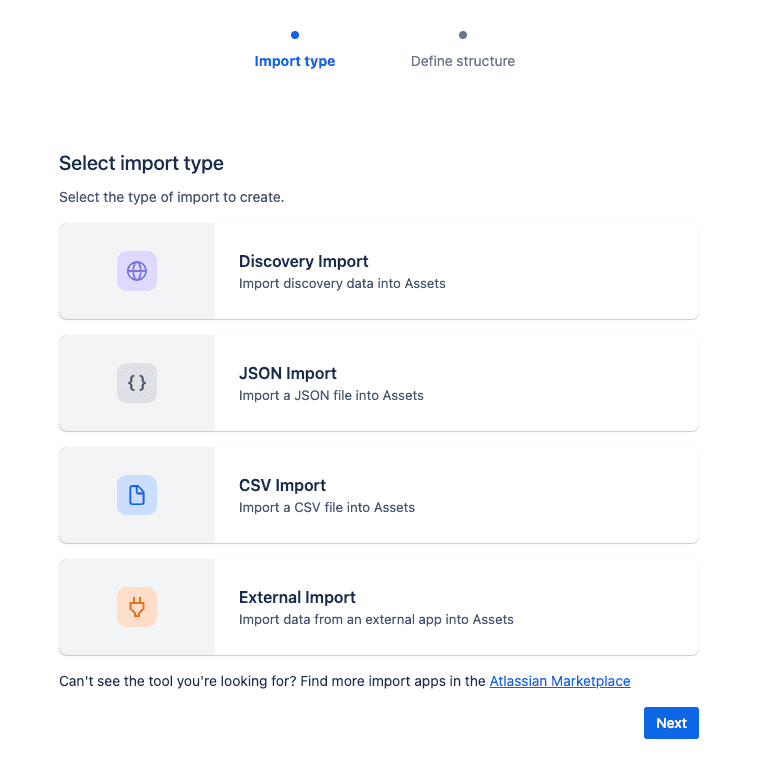Click 'Select the type of import to create.' text
The width and height of the screenshot is (763, 759).
(x=171, y=197)
